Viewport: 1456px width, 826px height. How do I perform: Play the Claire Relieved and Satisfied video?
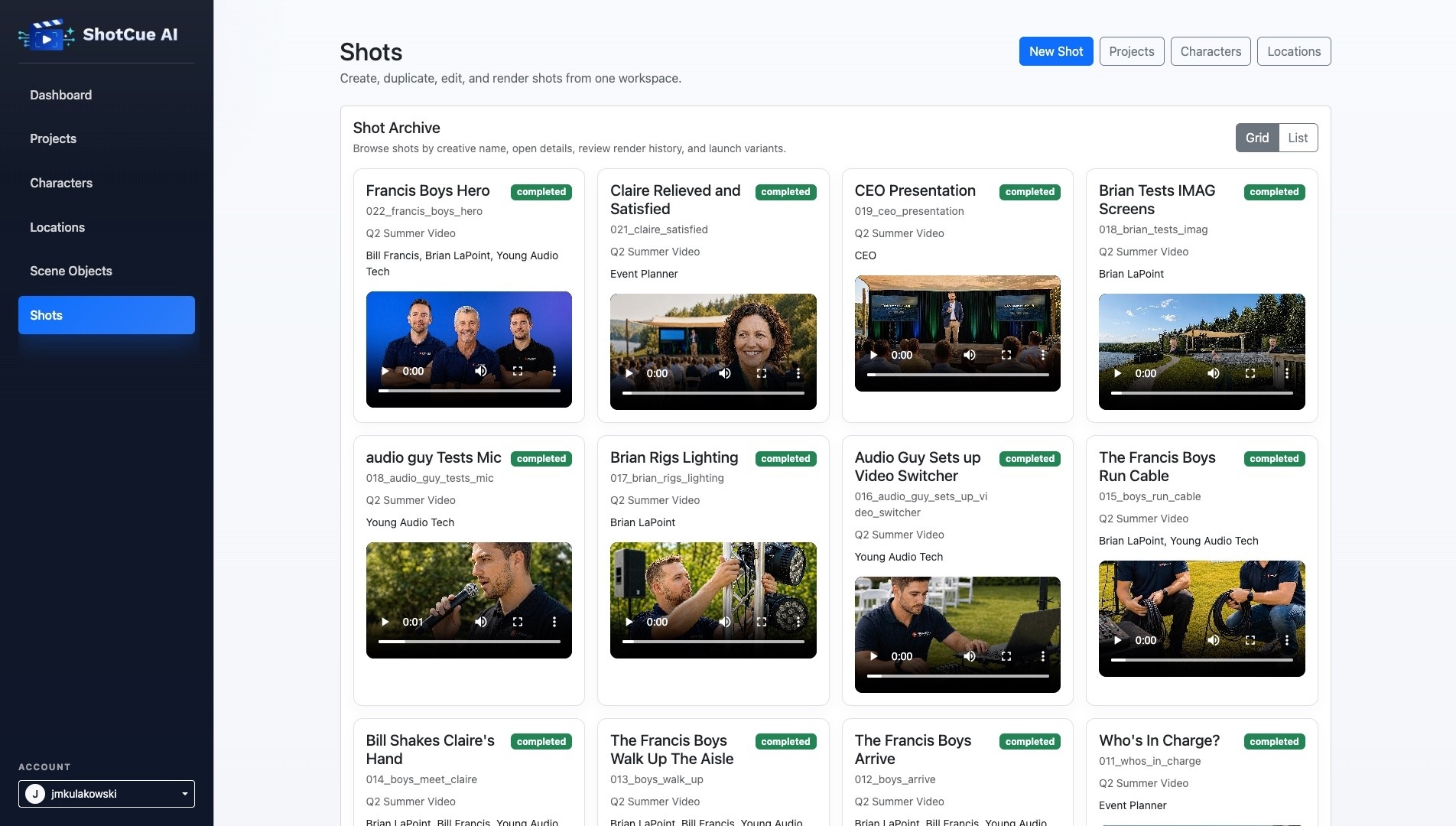point(629,373)
